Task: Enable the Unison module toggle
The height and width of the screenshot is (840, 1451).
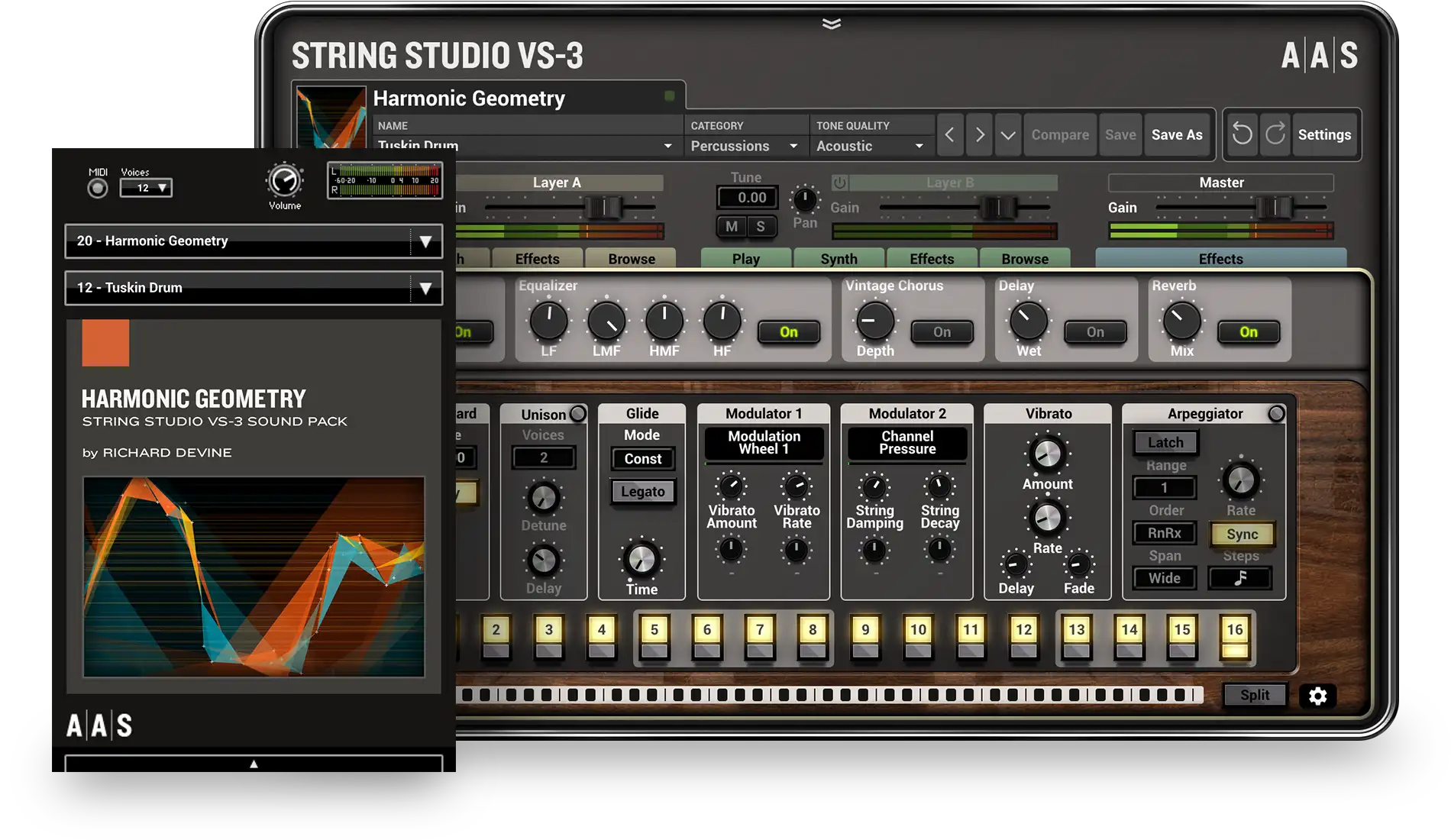Action: pyautogui.click(x=578, y=413)
